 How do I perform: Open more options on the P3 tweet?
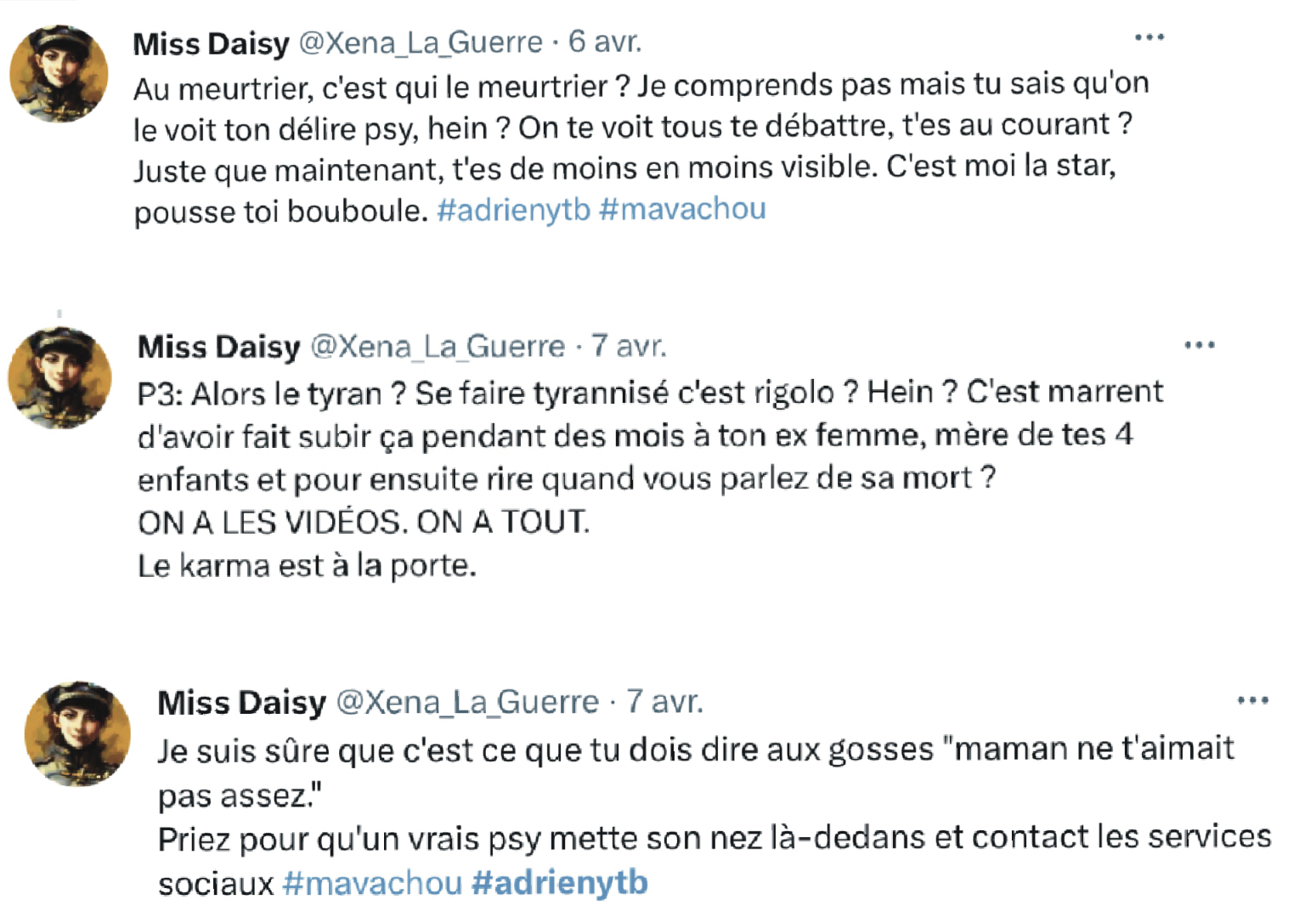tap(1199, 346)
